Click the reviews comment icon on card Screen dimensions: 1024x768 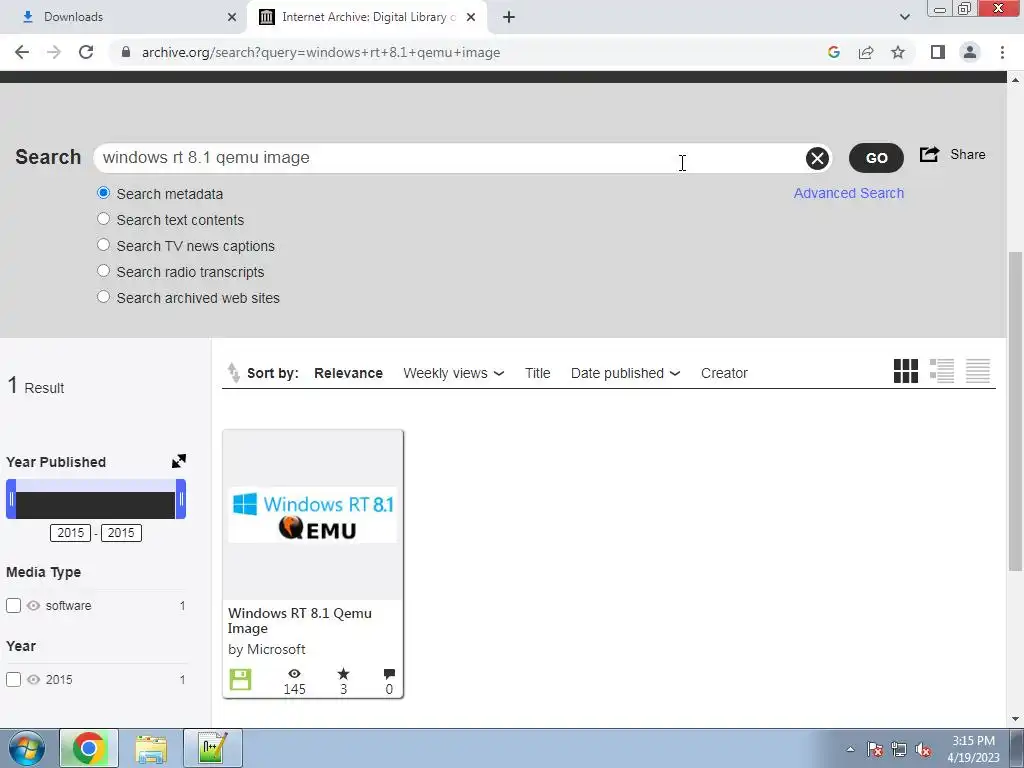389,673
